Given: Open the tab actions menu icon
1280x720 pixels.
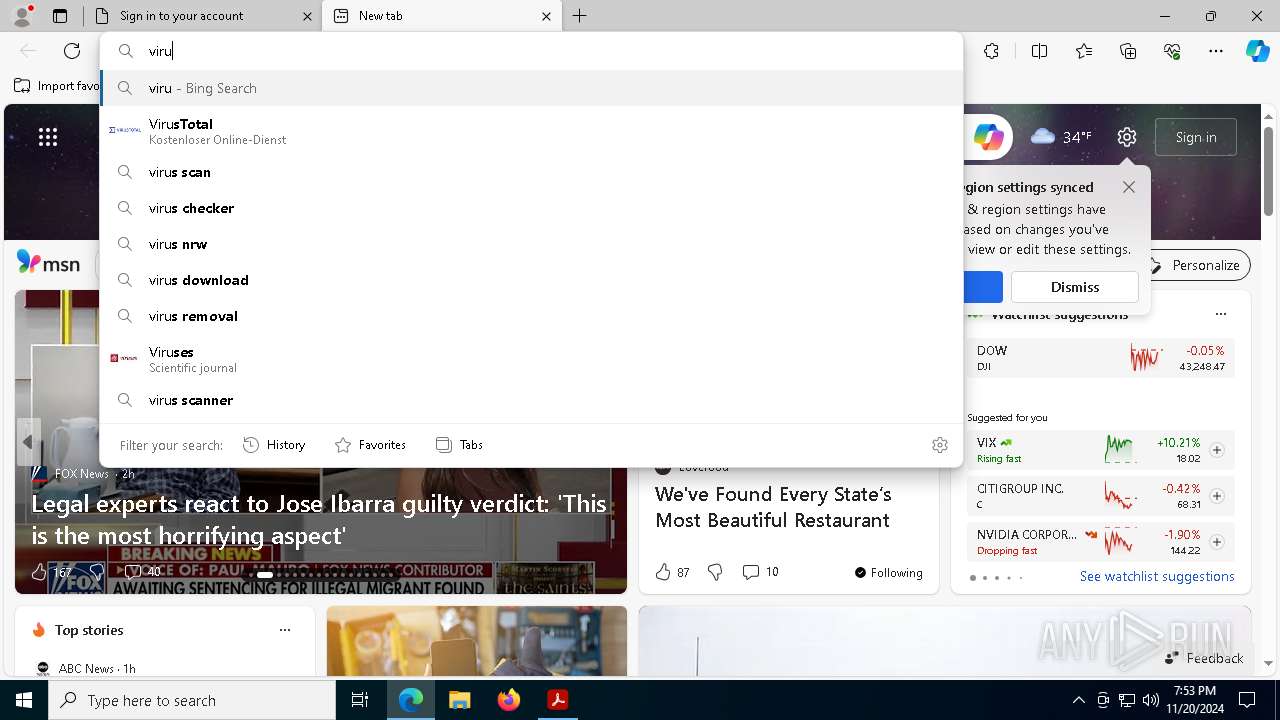Looking at the screenshot, I should point(60,16).
